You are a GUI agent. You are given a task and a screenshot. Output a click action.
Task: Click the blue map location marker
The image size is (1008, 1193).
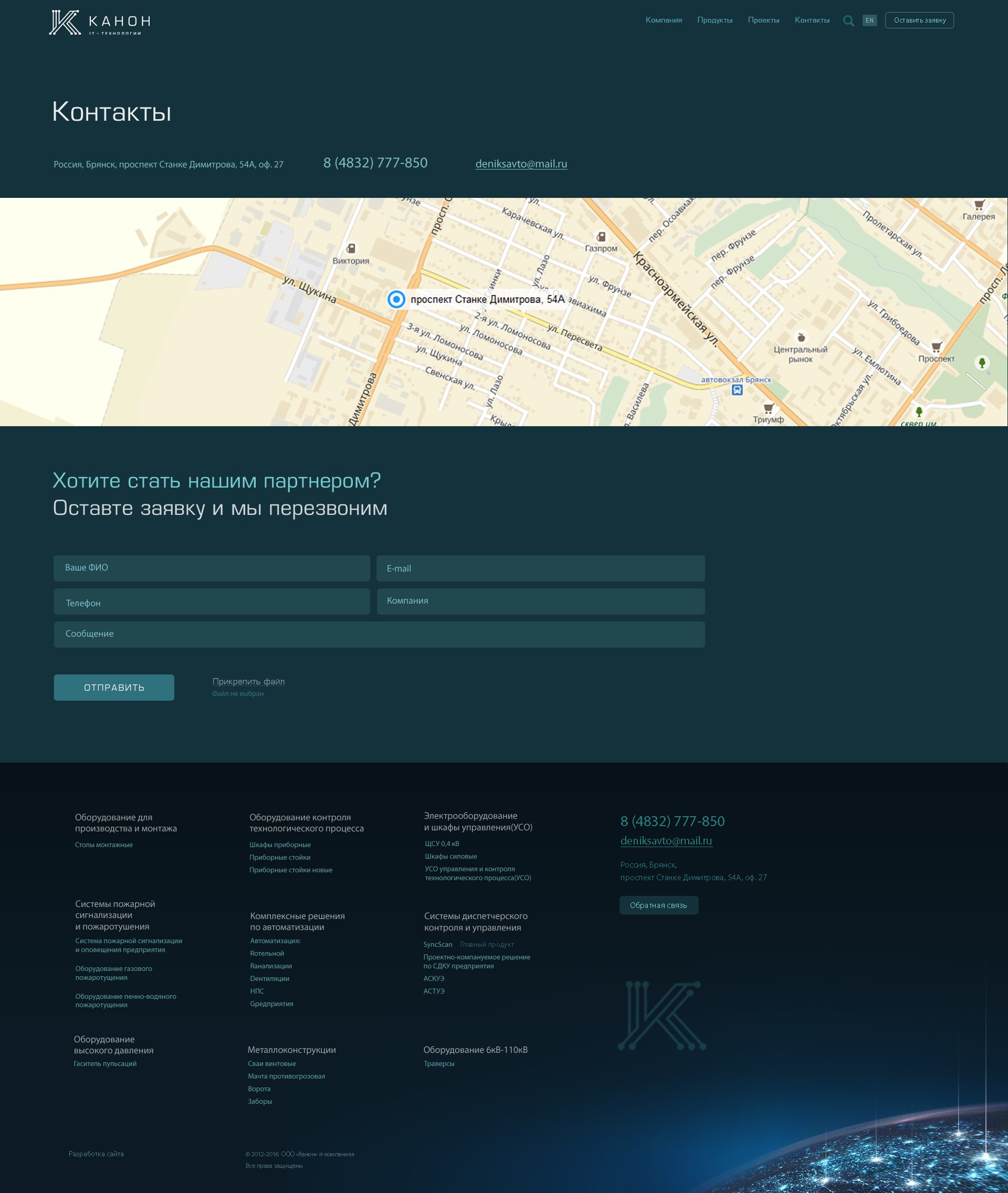click(x=396, y=299)
